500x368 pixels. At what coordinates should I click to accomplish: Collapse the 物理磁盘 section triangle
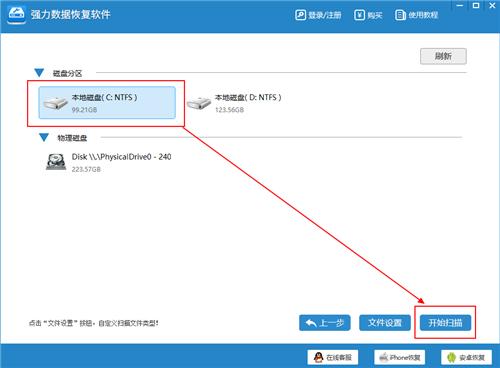point(44,137)
